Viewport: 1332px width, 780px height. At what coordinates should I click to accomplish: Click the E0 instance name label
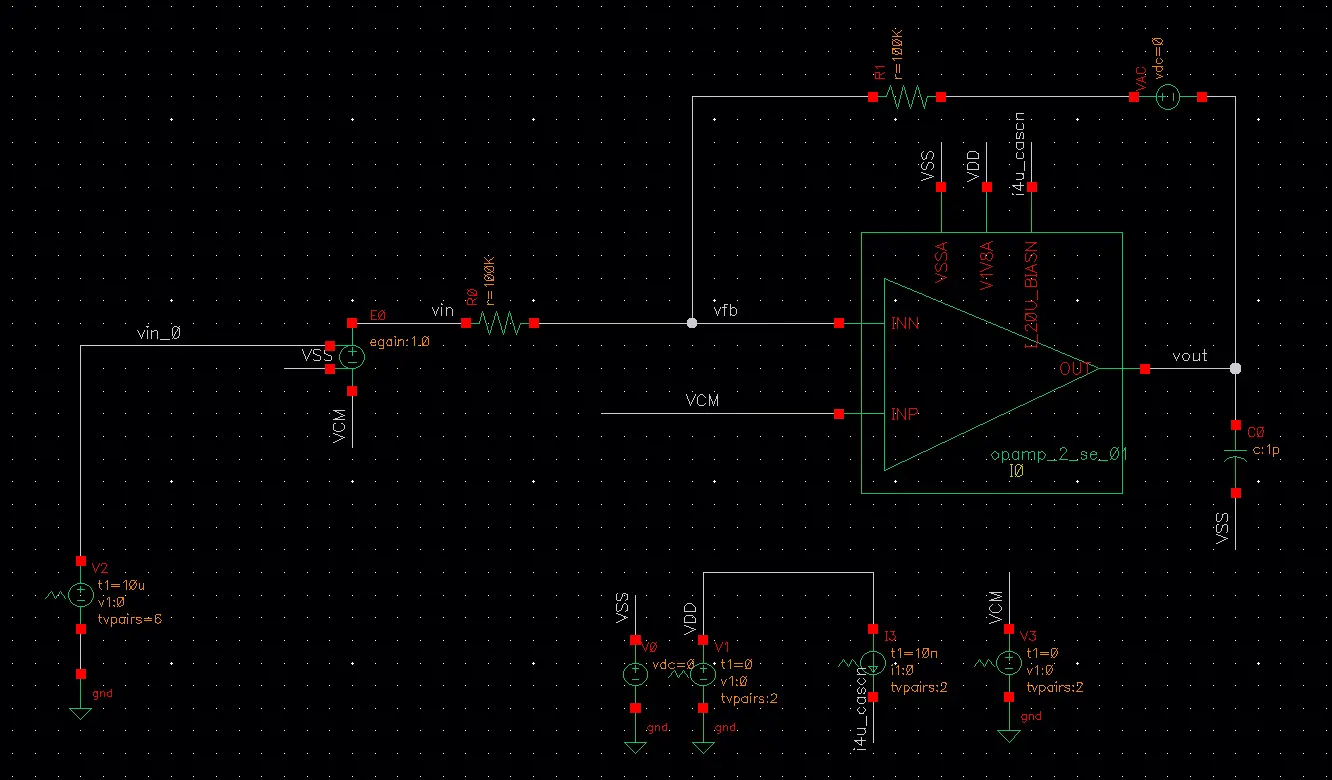tap(378, 315)
